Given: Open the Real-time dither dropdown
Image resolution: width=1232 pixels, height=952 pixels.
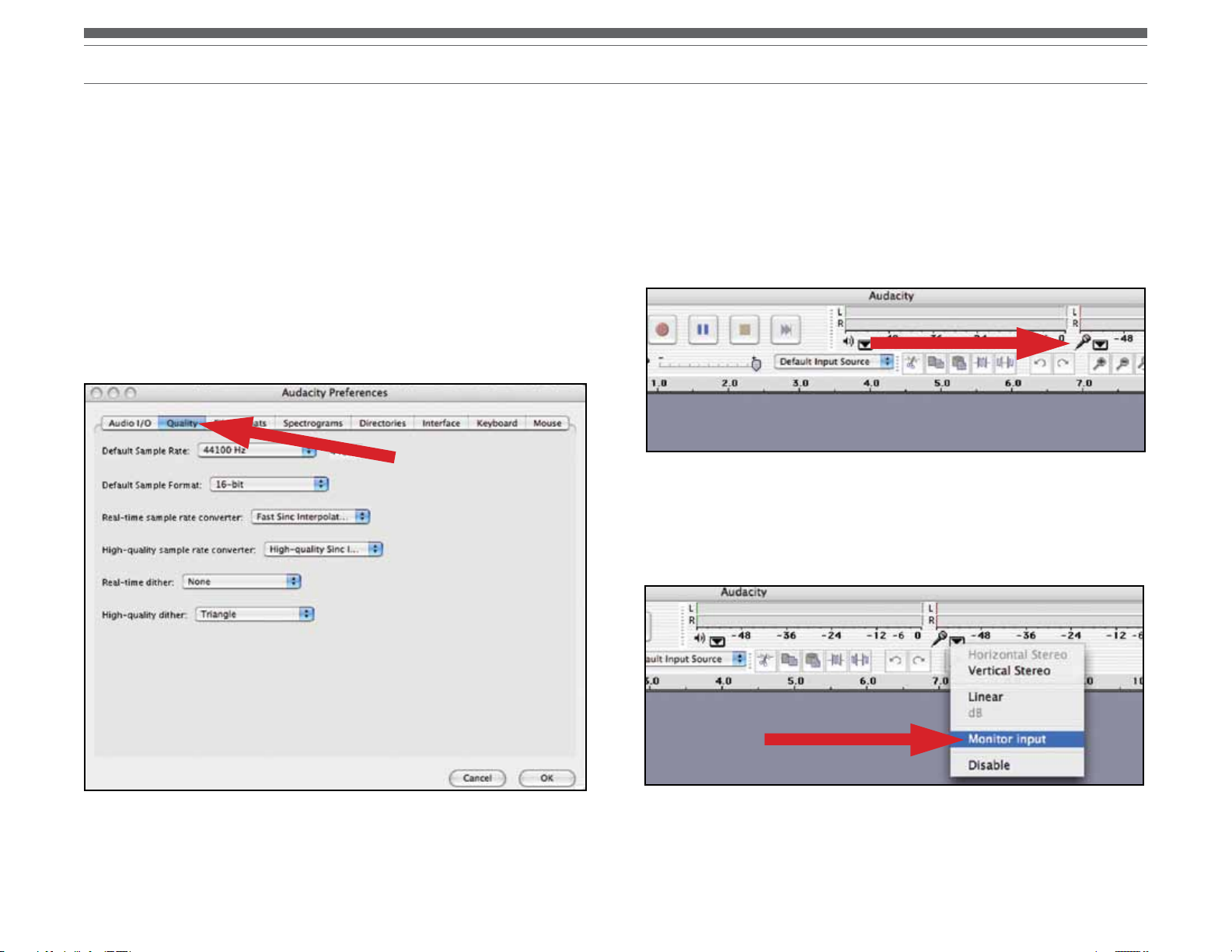Looking at the screenshot, I should pos(242,581).
